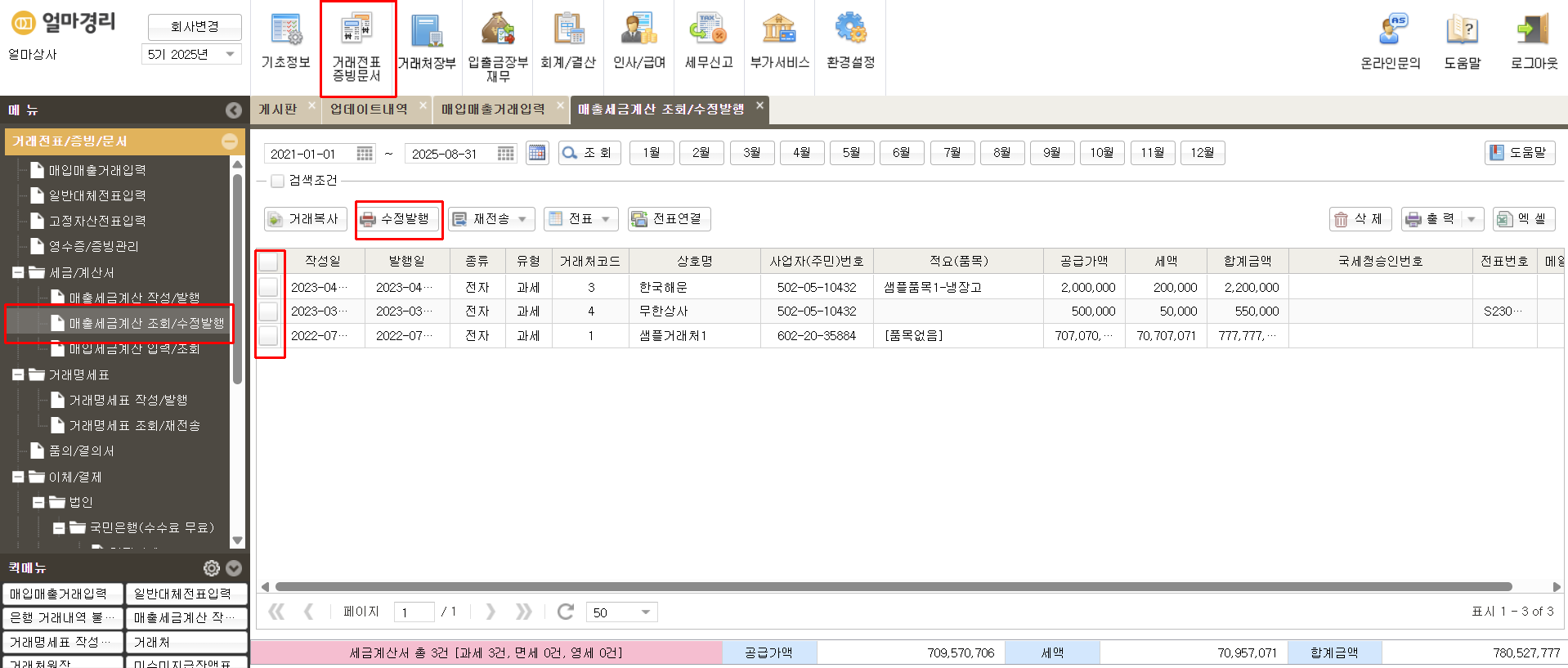The width and height of the screenshot is (1568, 668).
Task: Collapse the 법인 tree folder
Action: [x=38, y=502]
